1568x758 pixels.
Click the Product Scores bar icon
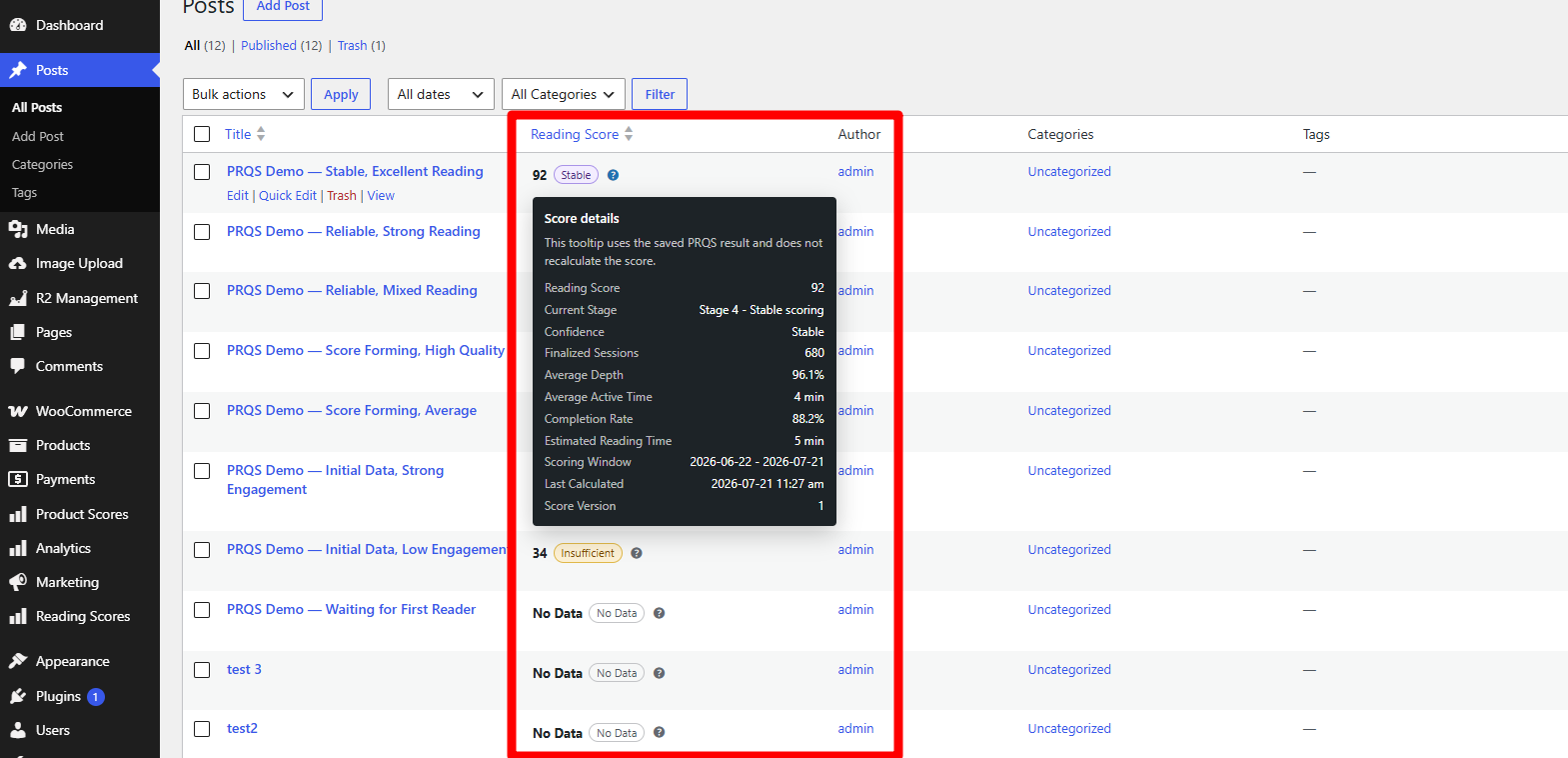tap(18, 514)
